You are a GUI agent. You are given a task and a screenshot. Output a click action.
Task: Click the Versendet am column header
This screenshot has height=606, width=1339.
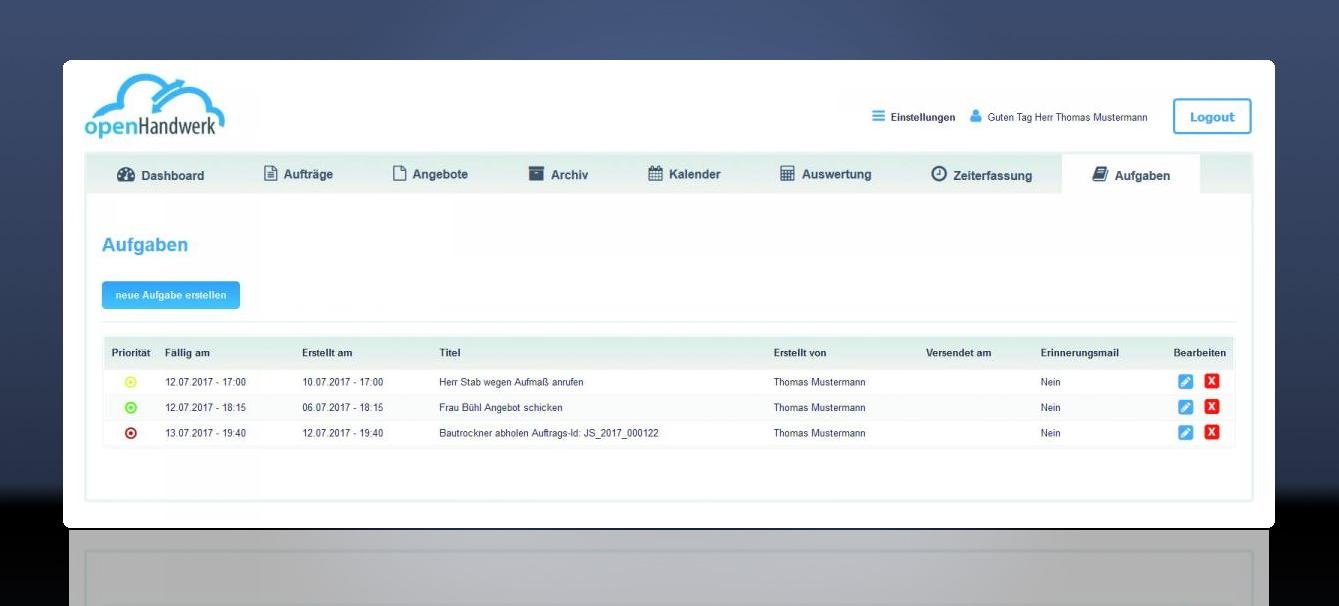959,353
